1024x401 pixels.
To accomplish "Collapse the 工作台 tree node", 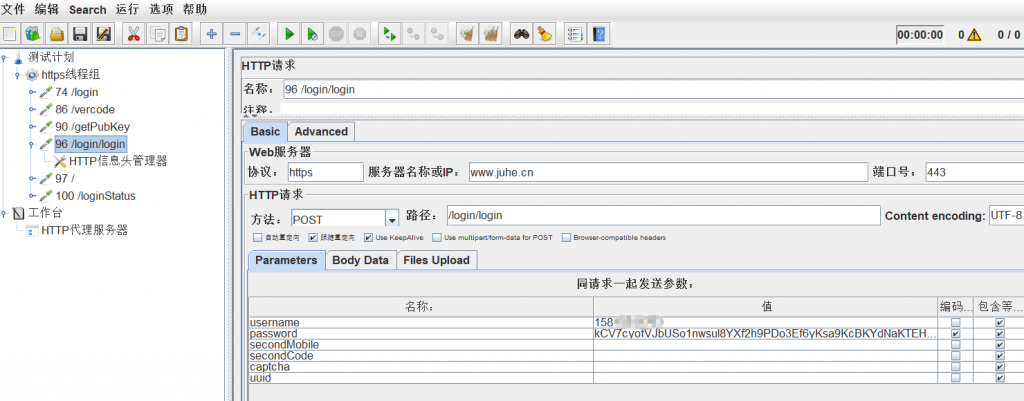I will 3,212.
